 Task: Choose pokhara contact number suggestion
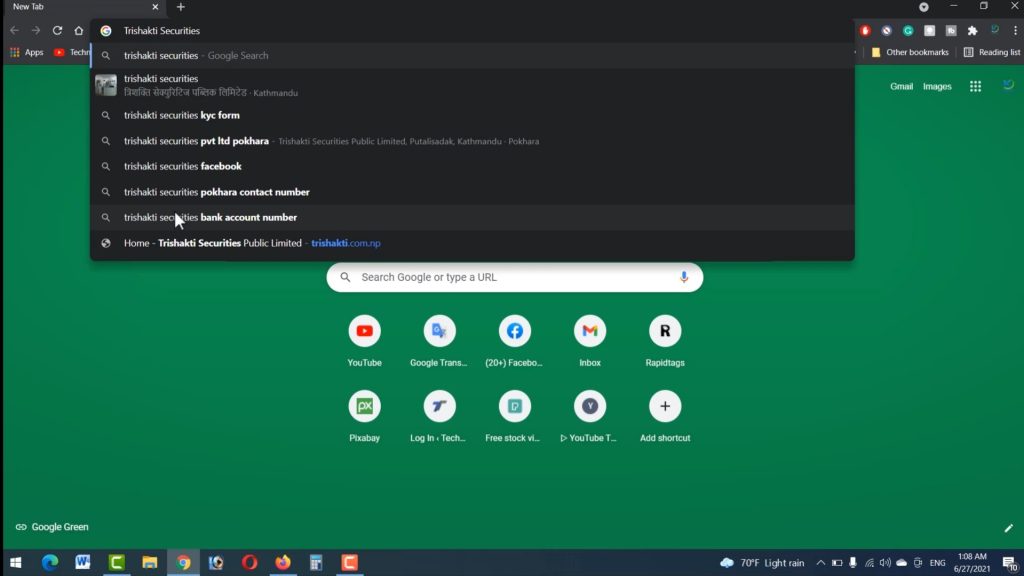tap(472, 192)
